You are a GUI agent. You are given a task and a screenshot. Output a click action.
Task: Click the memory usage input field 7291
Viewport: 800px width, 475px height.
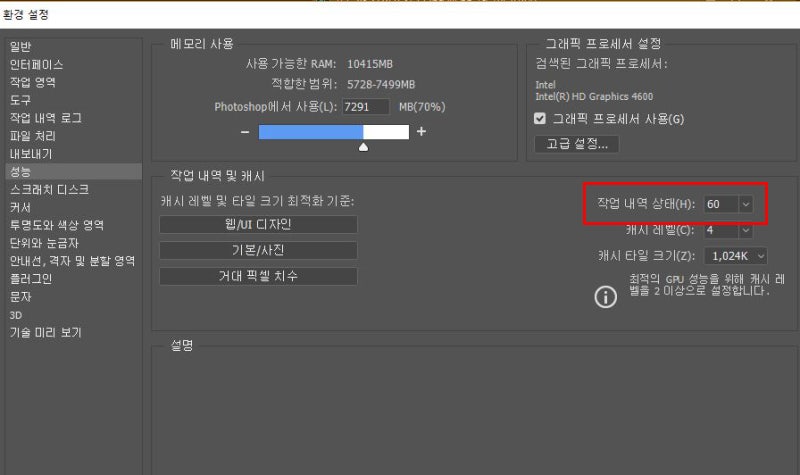365,107
